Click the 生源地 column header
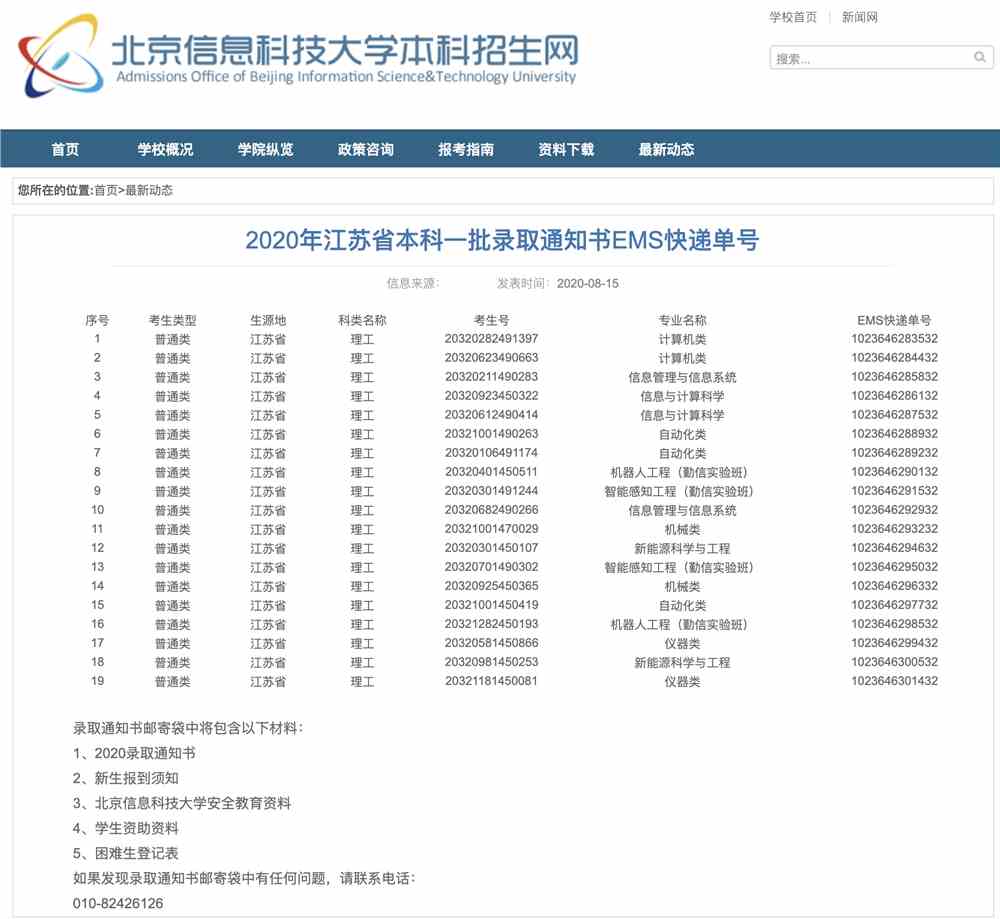The height and width of the screenshot is (919, 1000). 268,320
